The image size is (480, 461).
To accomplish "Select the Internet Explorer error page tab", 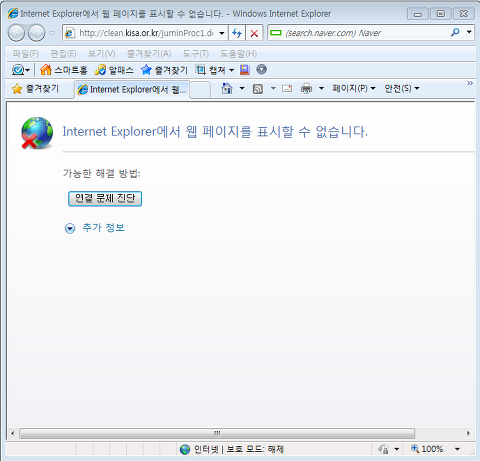I will tap(132, 89).
